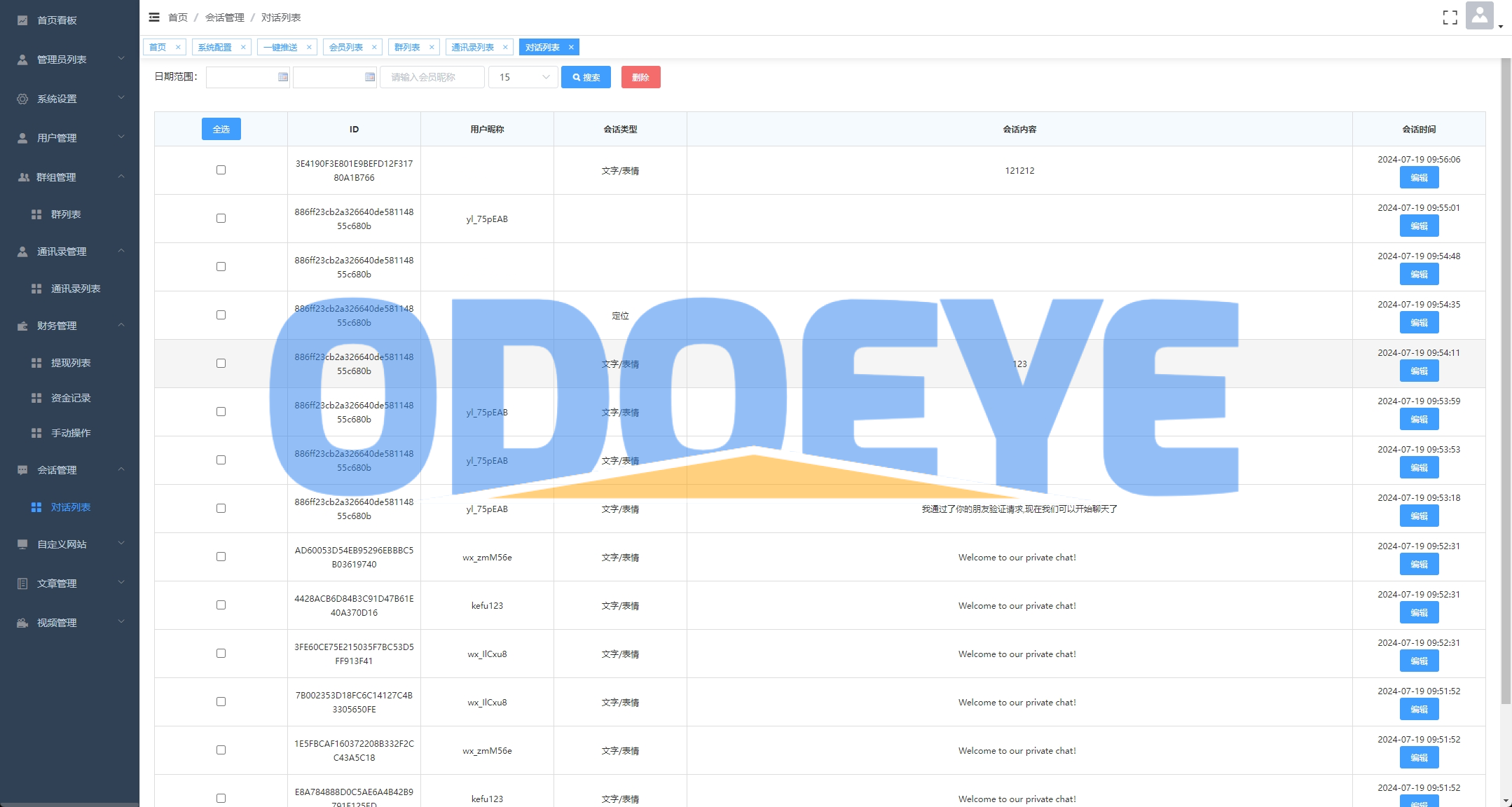Expand the 用户管理 sidebar menu
Image resolution: width=1512 pixels, height=807 pixels.
pyautogui.click(x=121, y=137)
